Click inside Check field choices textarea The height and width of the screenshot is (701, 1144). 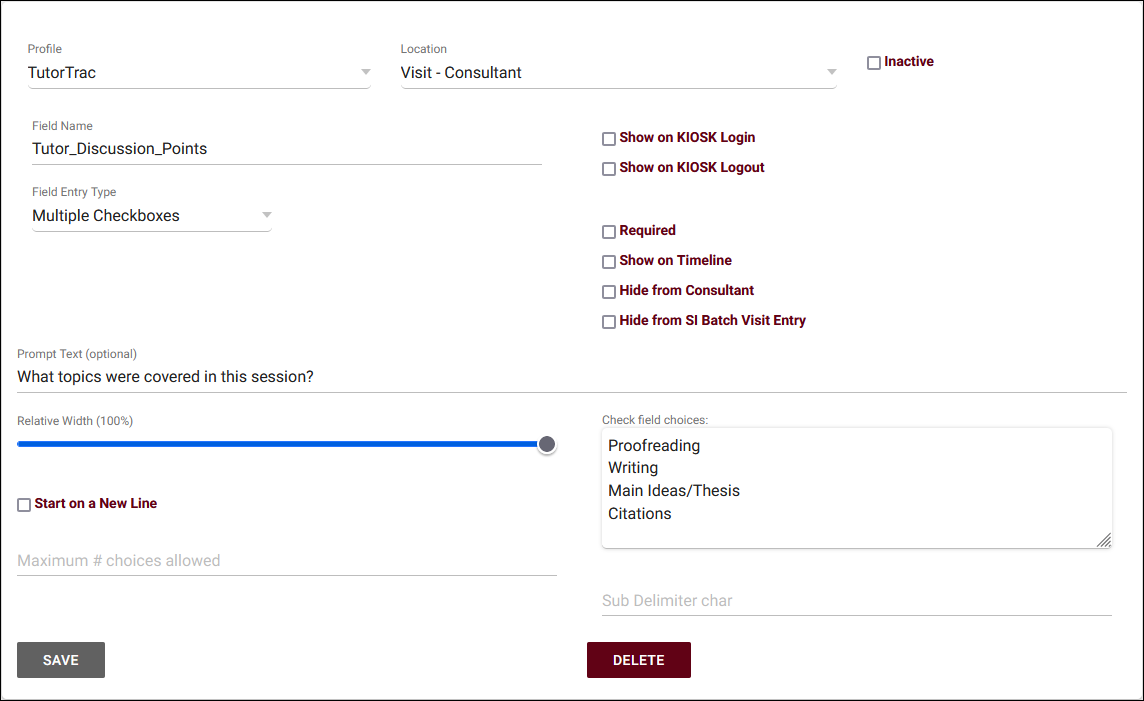[856, 488]
